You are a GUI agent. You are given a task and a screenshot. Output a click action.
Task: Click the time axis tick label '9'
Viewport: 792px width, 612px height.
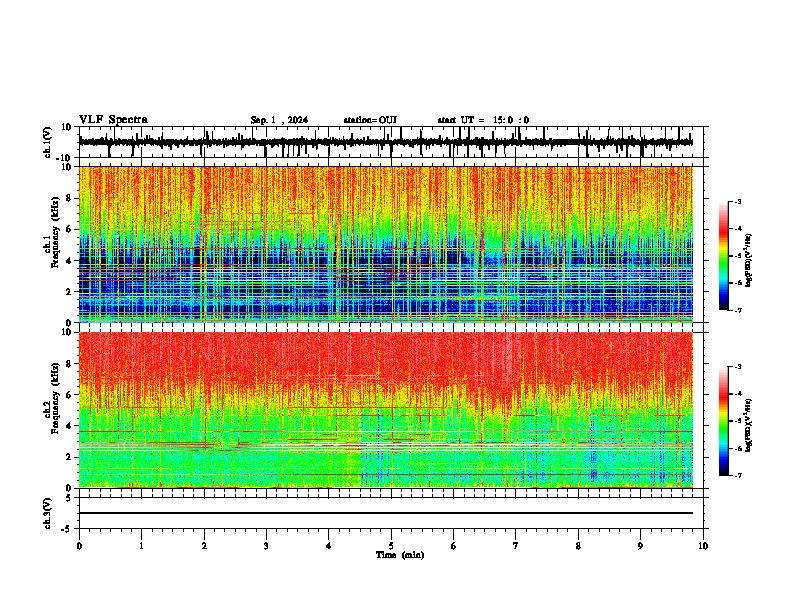tap(640, 546)
